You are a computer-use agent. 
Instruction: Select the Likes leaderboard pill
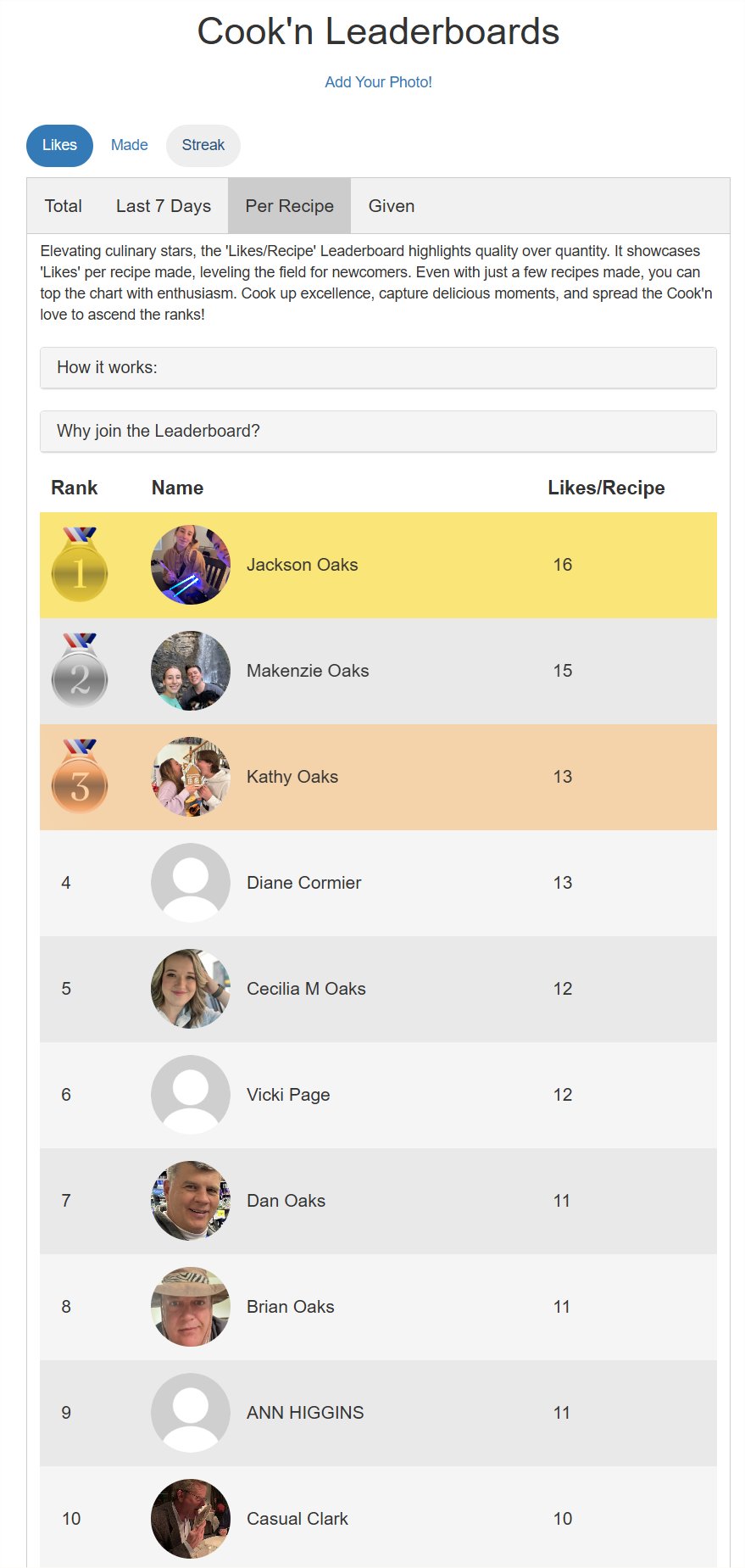59,145
